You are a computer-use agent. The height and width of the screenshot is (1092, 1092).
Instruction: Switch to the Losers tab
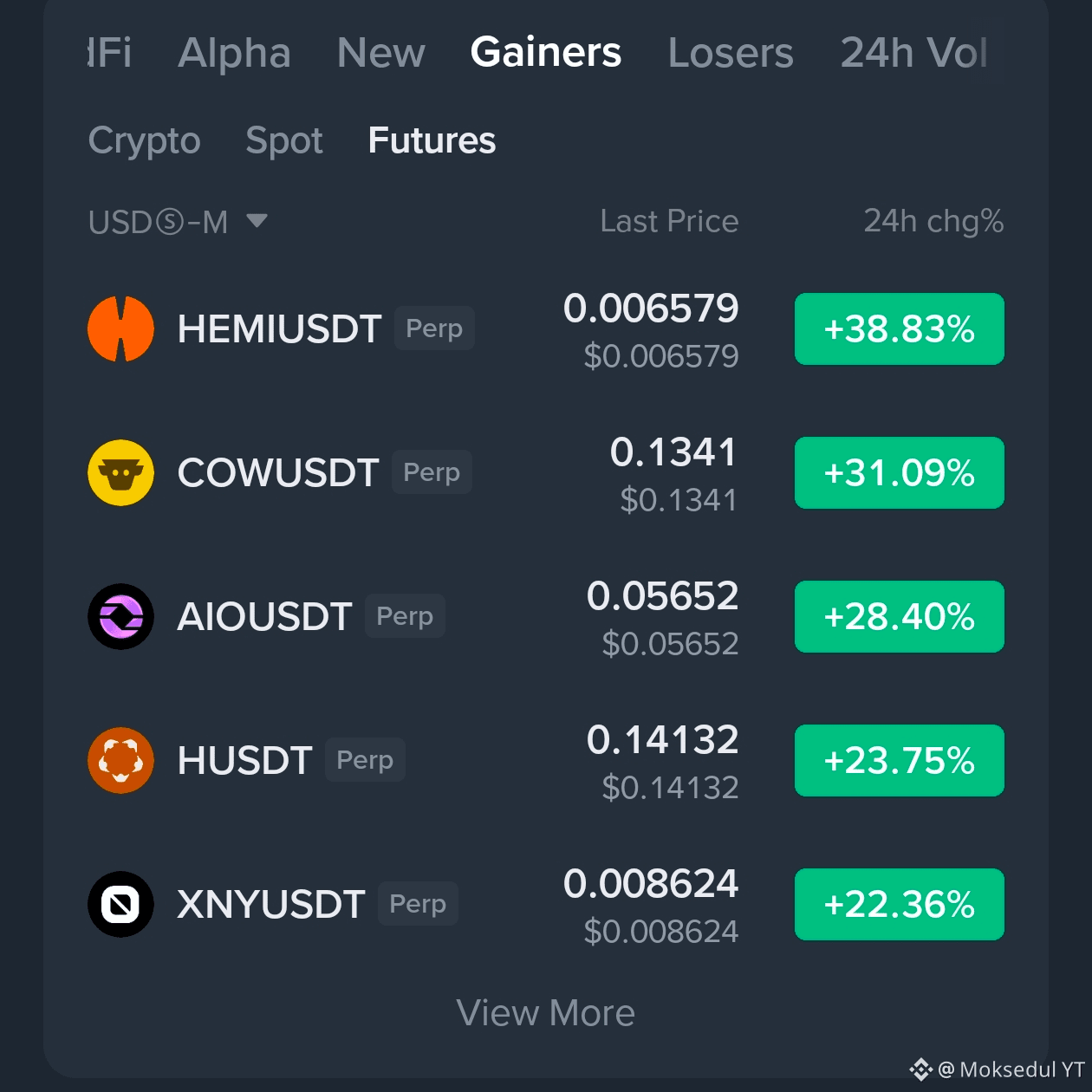click(x=731, y=53)
